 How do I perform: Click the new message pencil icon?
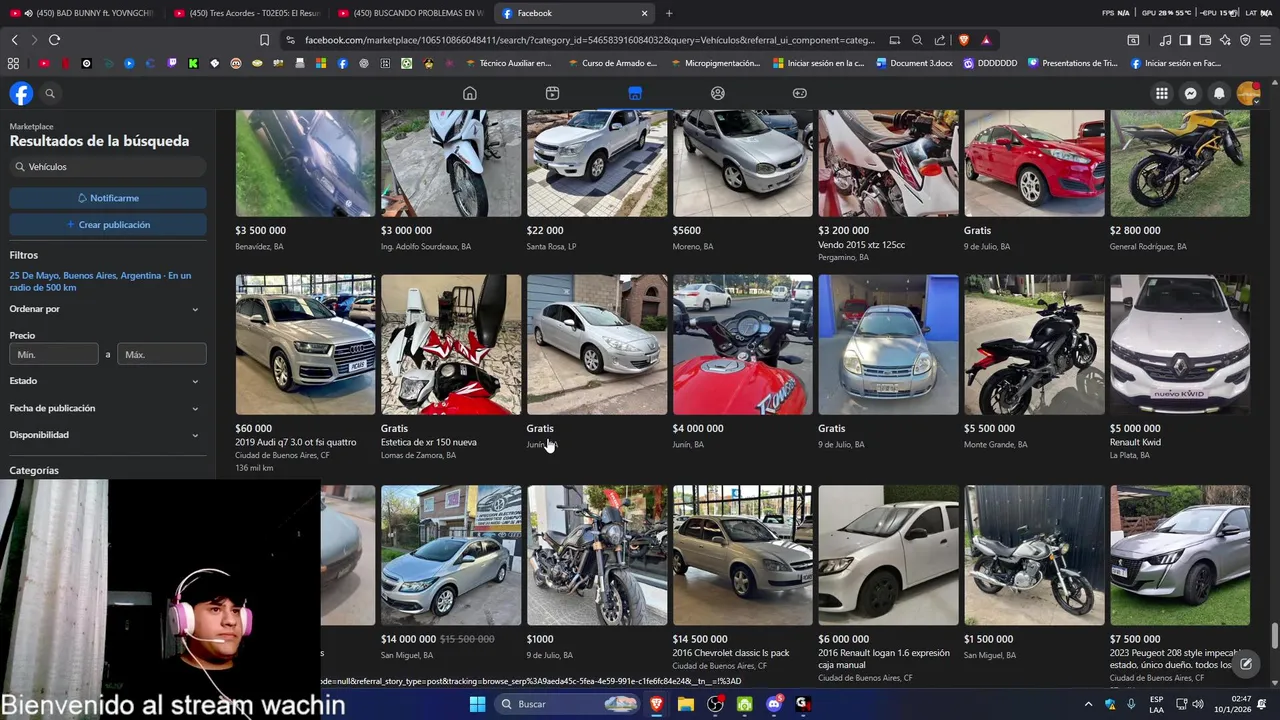click(x=1246, y=663)
